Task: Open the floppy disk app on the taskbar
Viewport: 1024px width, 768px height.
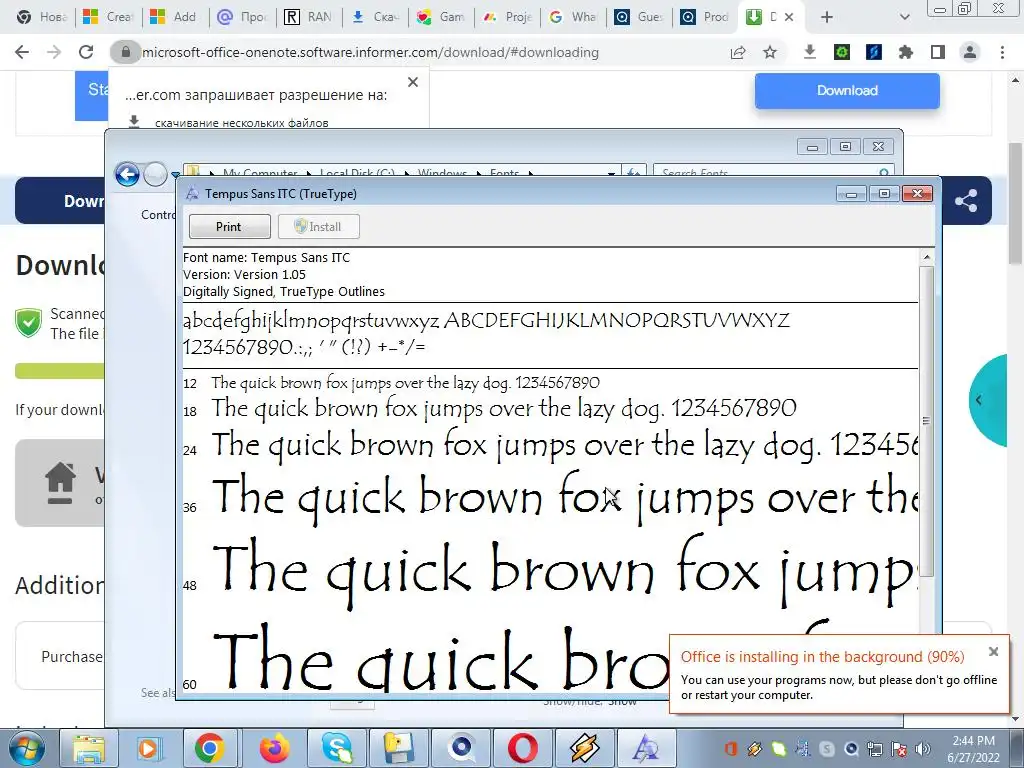Action: coord(398,748)
